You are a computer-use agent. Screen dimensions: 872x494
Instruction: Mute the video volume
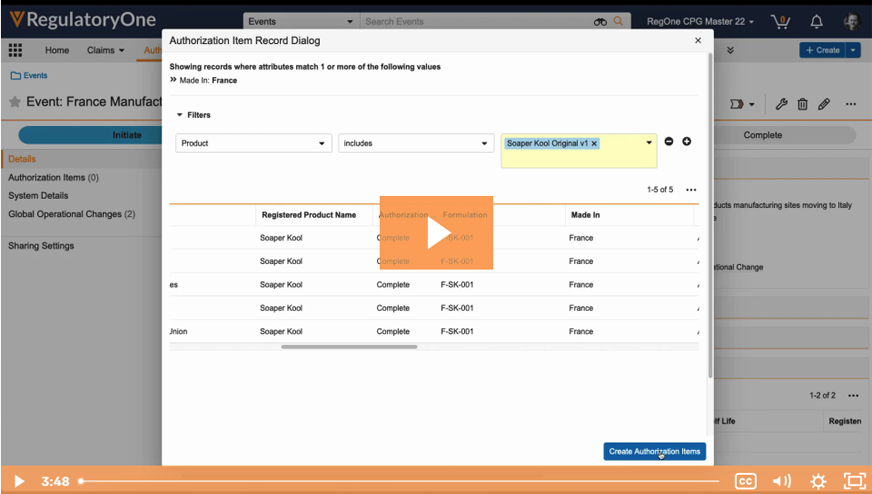click(781, 481)
